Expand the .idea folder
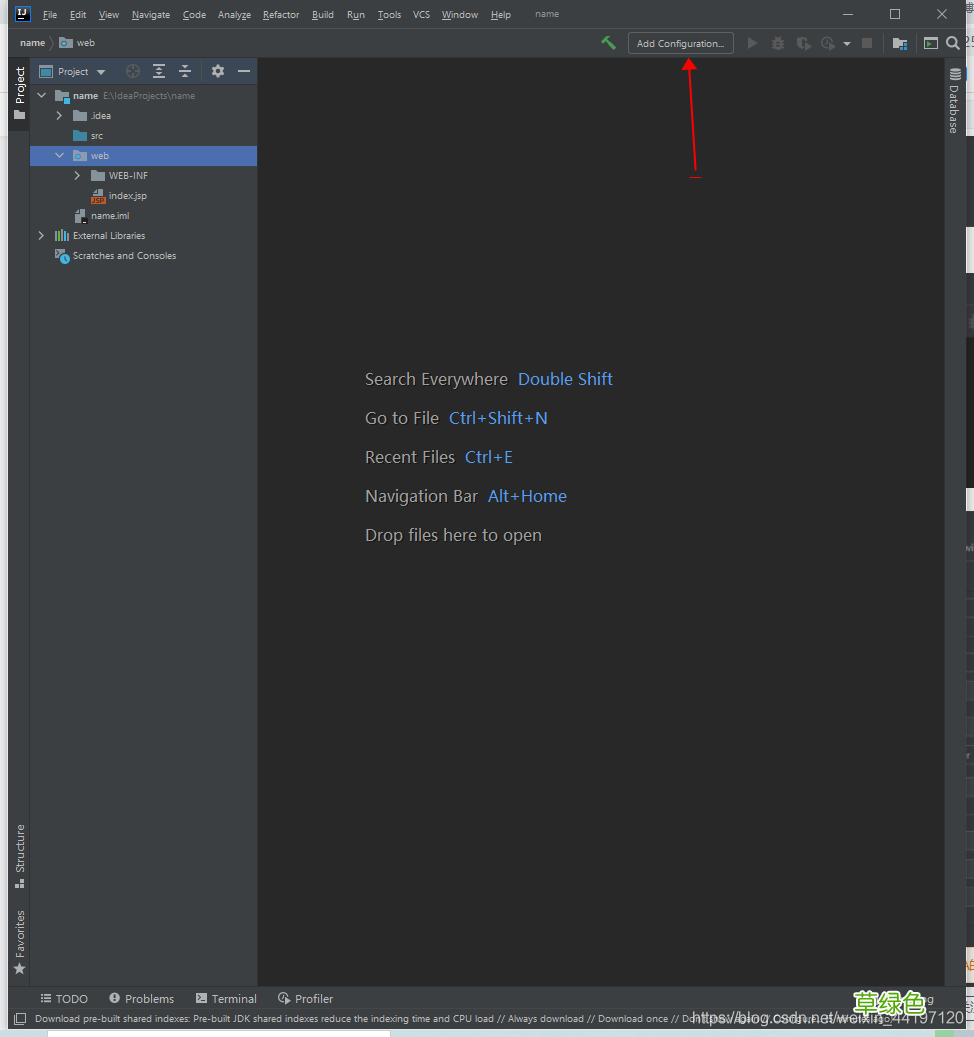The image size is (974, 1037). pos(59,116)
